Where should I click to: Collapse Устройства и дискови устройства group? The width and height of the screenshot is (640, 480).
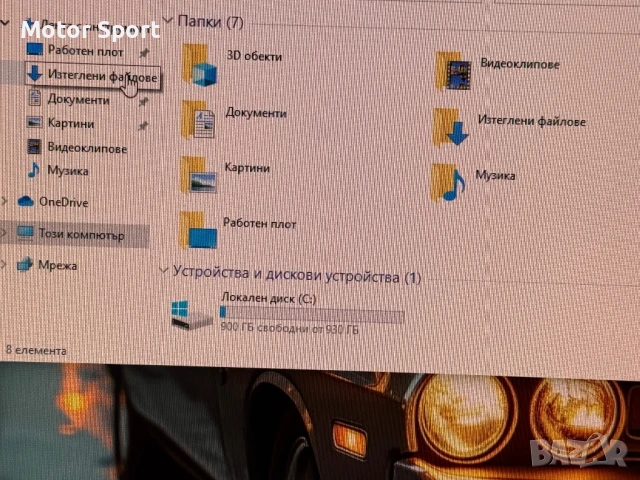(x=164, y=270)
